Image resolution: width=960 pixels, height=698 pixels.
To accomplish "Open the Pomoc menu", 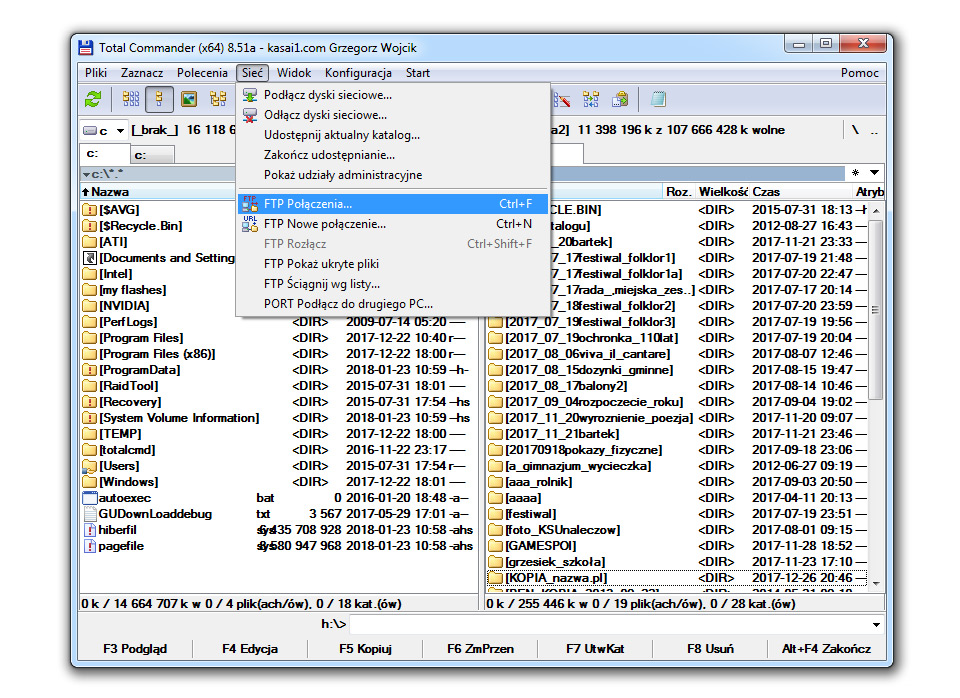I will [860, 73].
